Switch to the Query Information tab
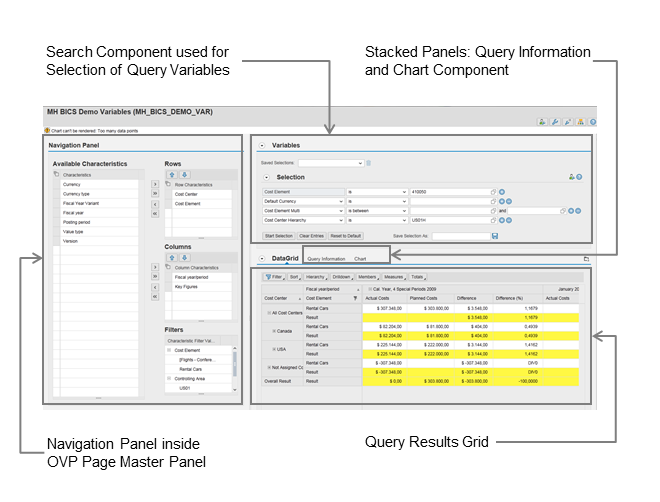Image resolution: width=660 pixels, height=502 pixels. tap(326, 259)
